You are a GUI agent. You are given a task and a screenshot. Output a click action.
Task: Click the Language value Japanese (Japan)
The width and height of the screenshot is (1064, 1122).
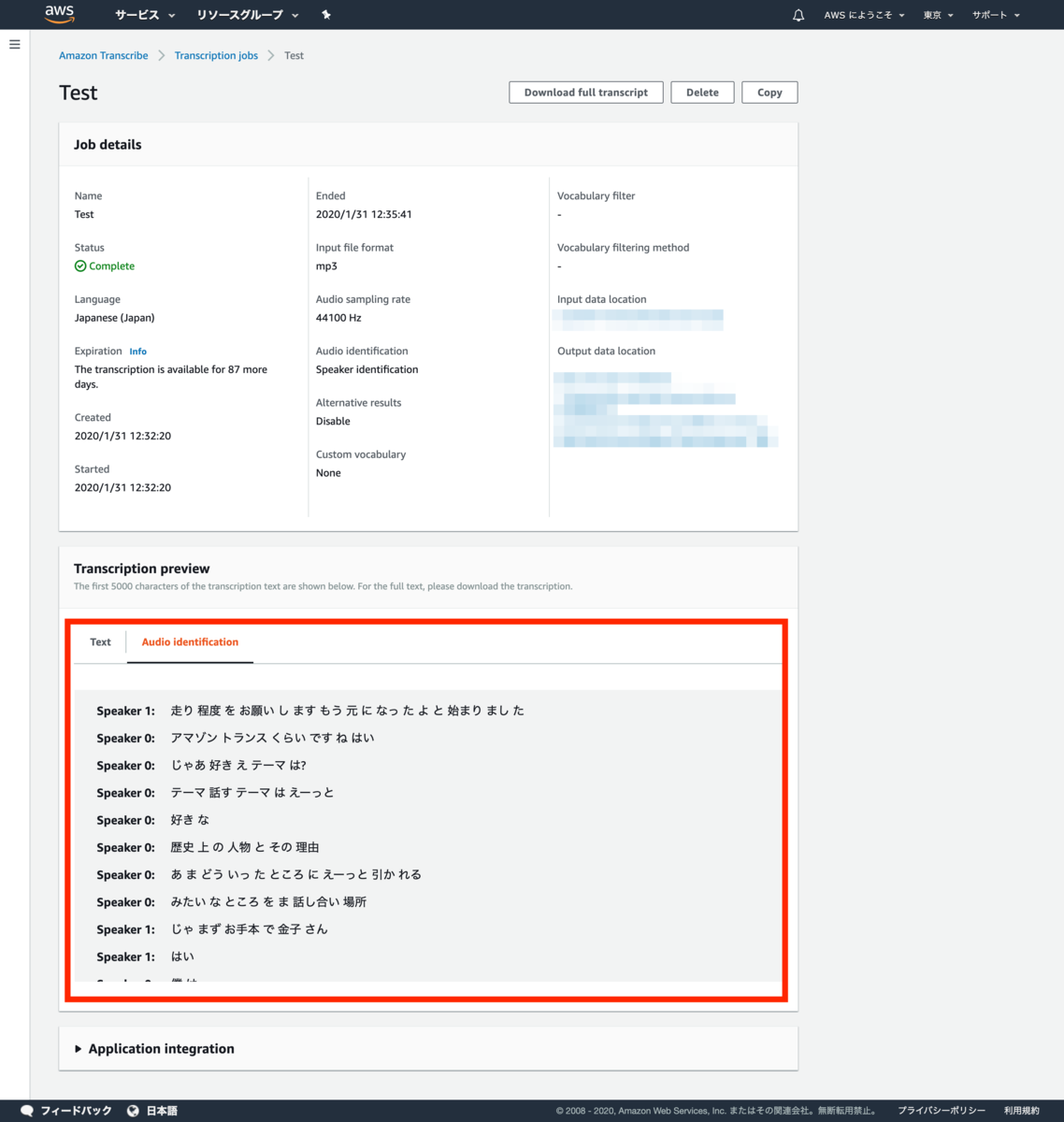pos(115,318)
